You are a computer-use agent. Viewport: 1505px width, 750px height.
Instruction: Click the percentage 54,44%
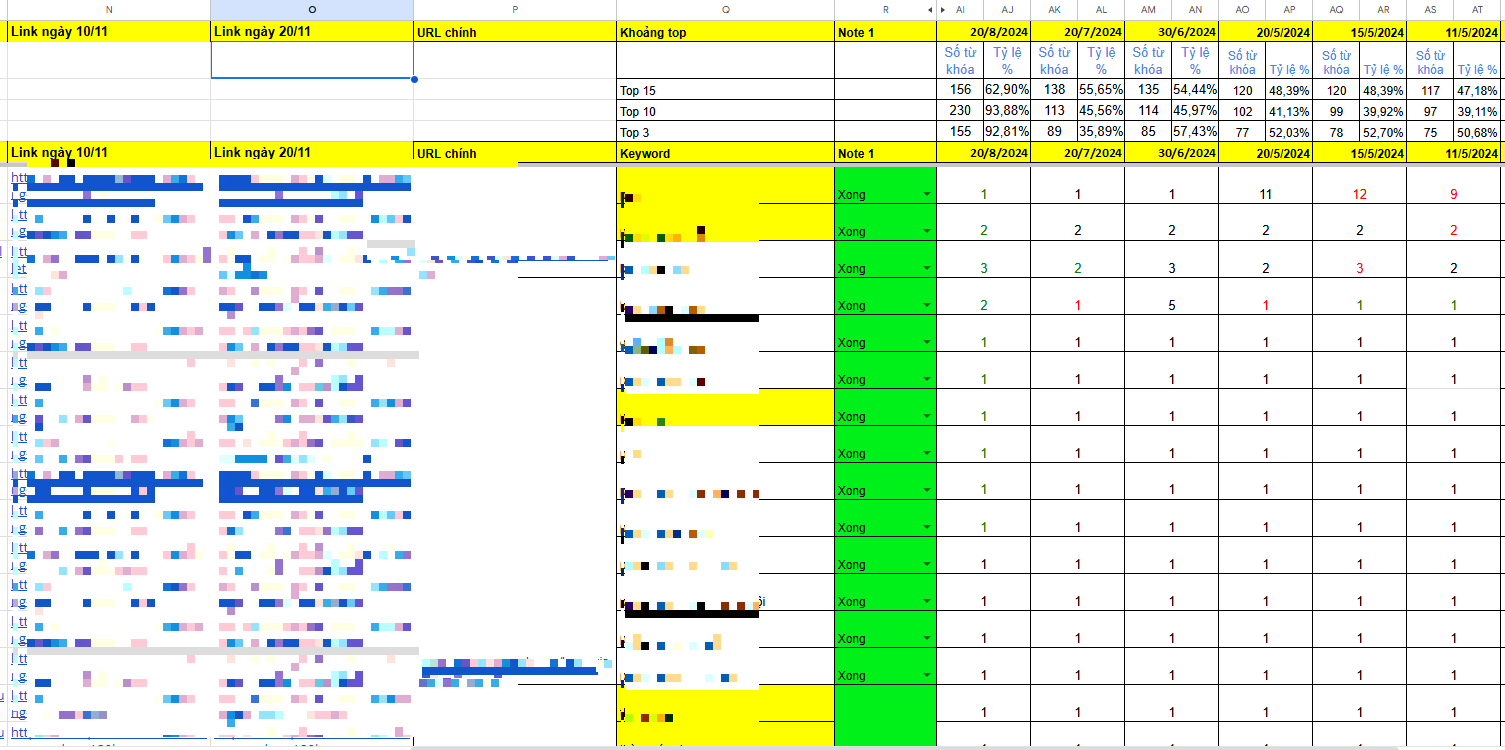click(1195, 90)
